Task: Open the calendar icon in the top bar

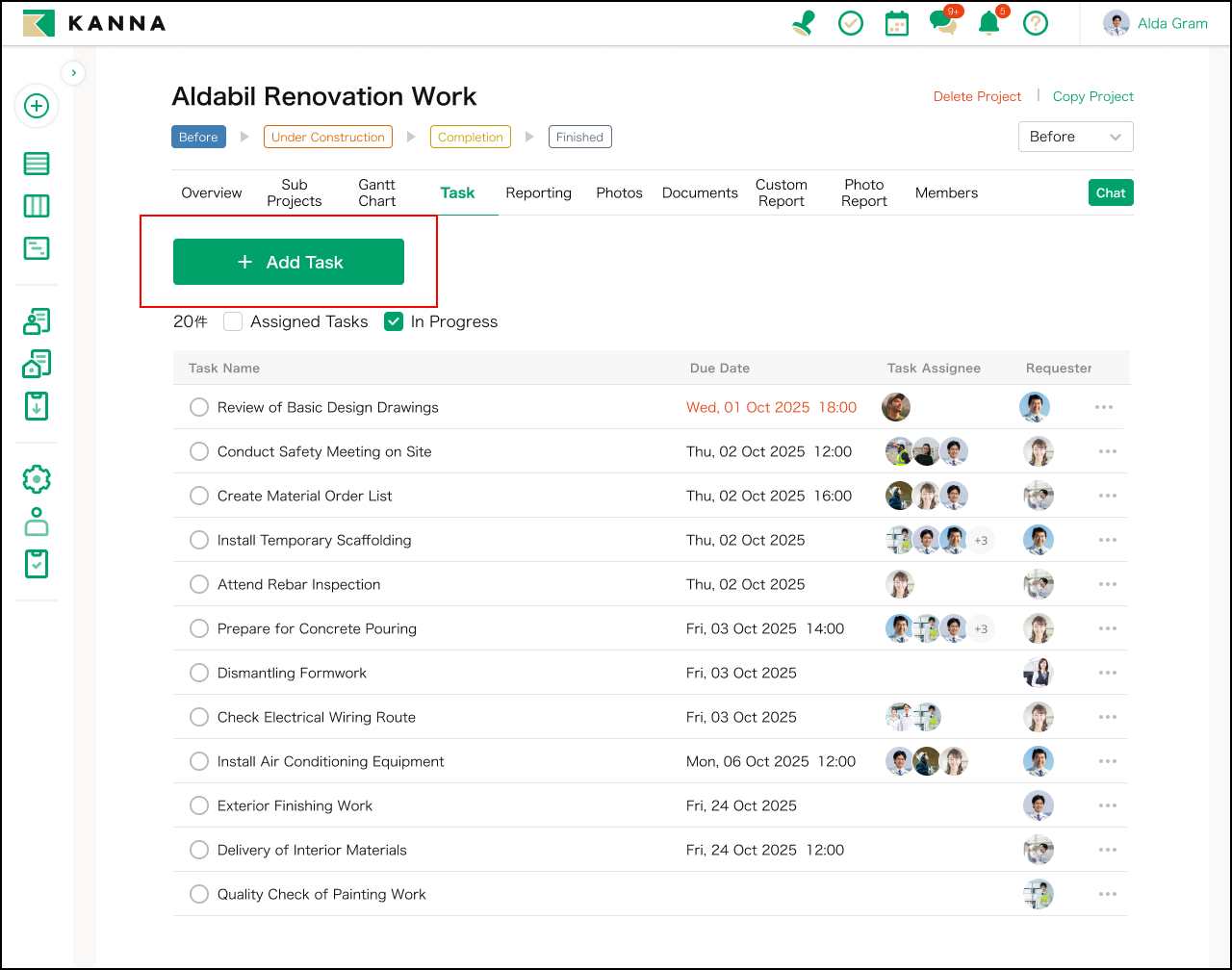Action: point(897,22)
